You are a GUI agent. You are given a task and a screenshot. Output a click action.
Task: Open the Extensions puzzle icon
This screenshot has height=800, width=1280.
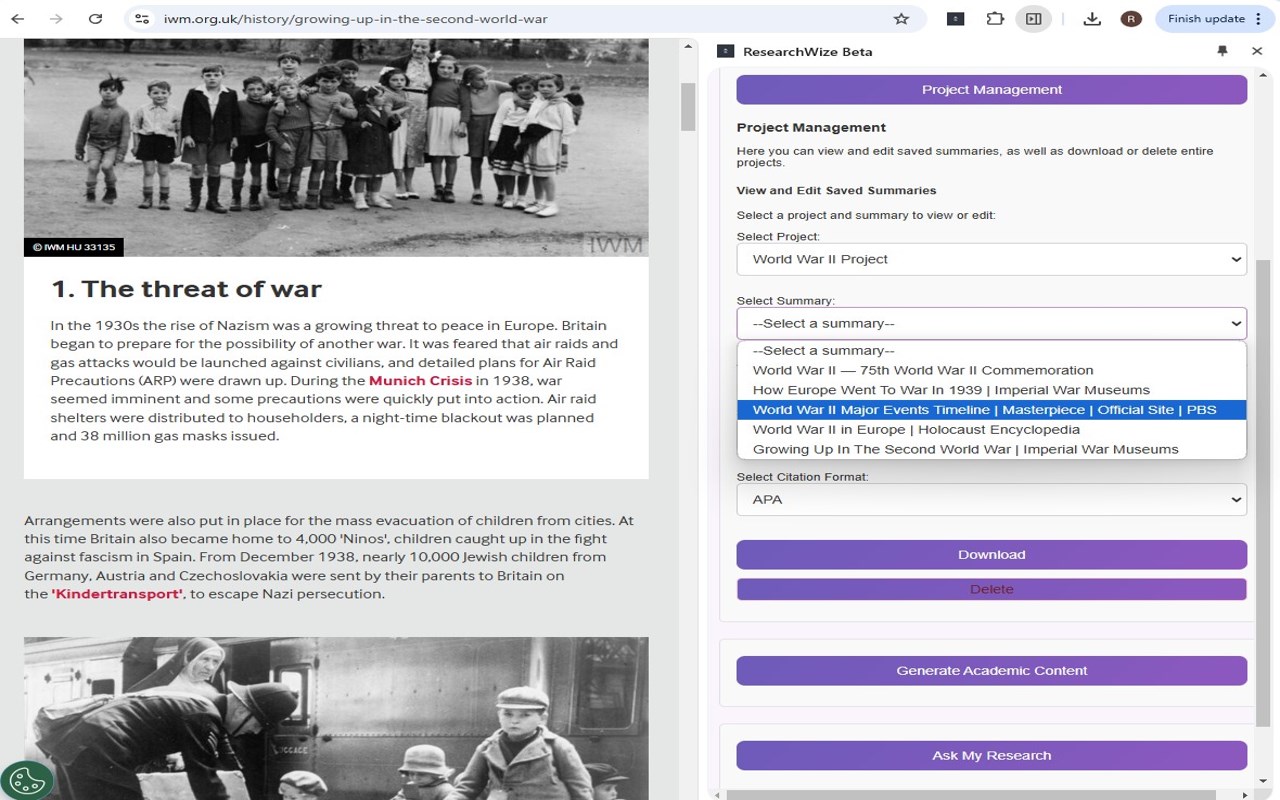pyautogui.click(x=994, y=19)
